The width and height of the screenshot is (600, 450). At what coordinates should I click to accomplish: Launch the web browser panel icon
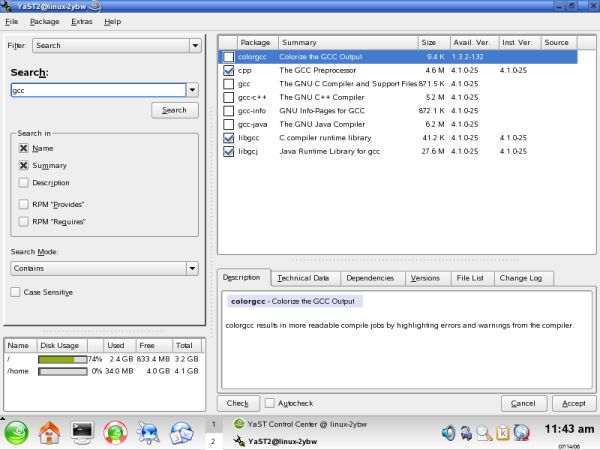(x=148, y=433)
